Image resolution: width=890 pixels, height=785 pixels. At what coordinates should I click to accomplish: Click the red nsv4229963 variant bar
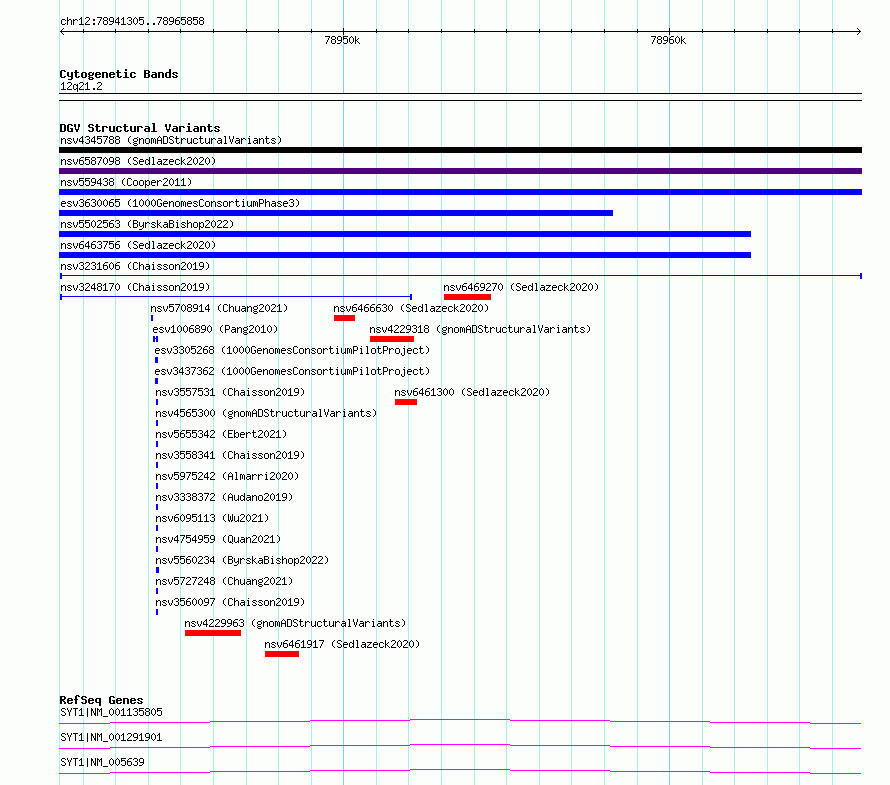(213, 633)
